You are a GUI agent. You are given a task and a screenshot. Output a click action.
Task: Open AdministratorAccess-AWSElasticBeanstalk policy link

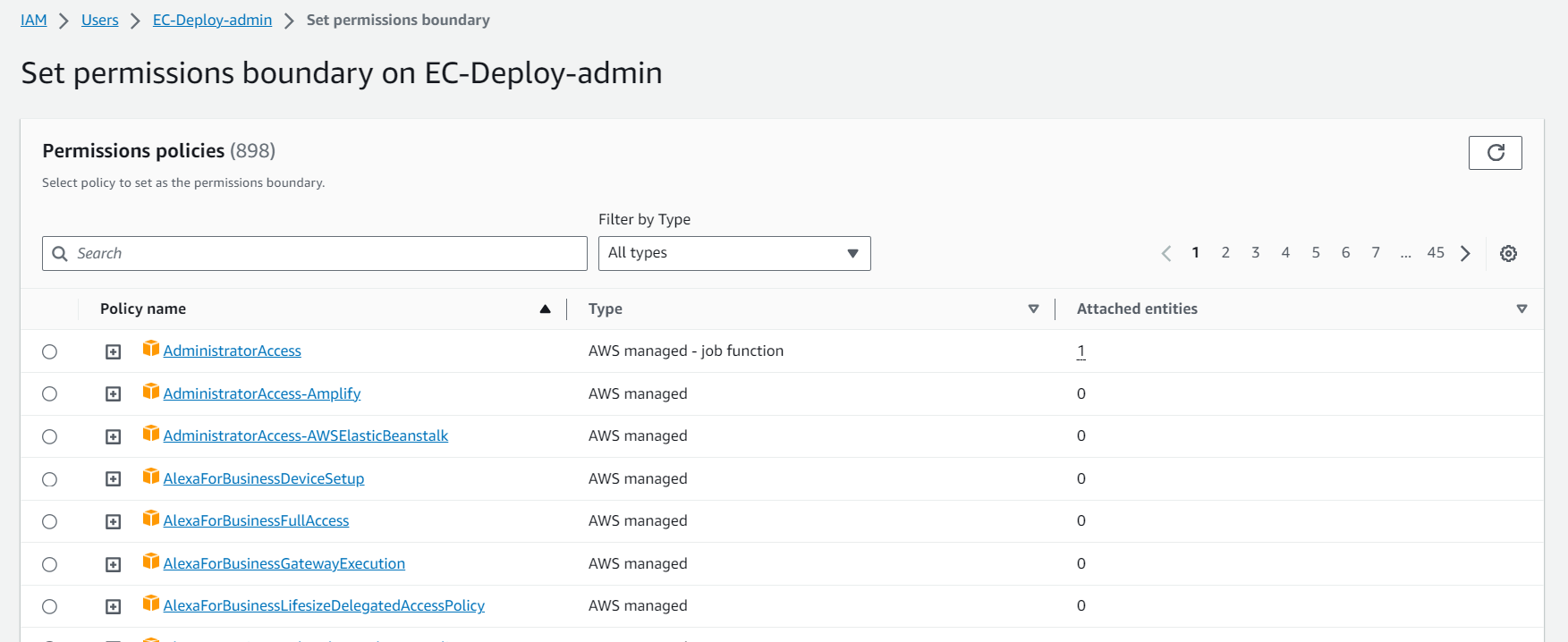[306, 435]
